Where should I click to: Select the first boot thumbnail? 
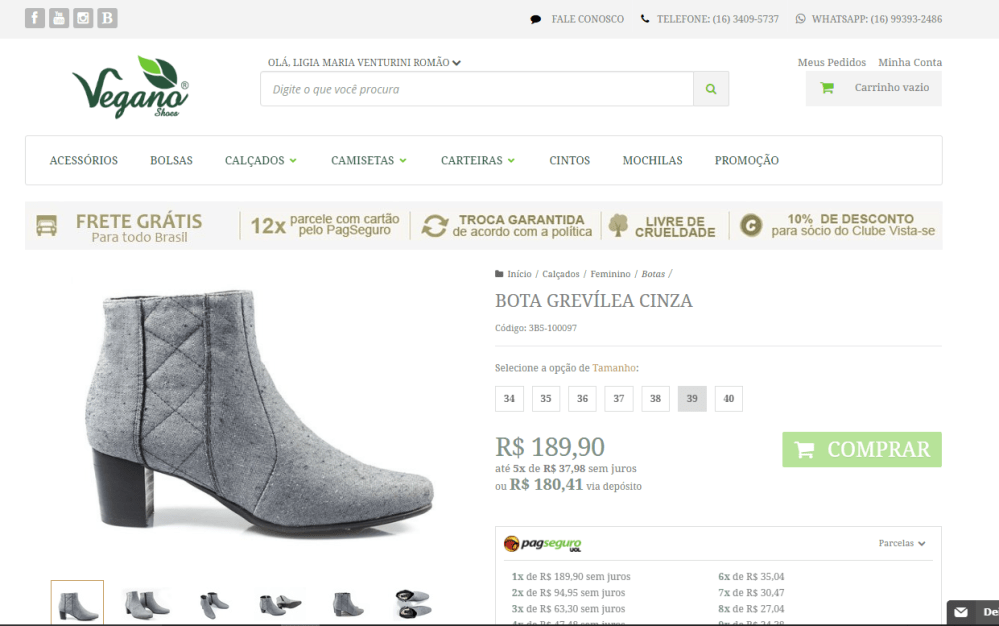pyautogui.click(x=77, y=603)
